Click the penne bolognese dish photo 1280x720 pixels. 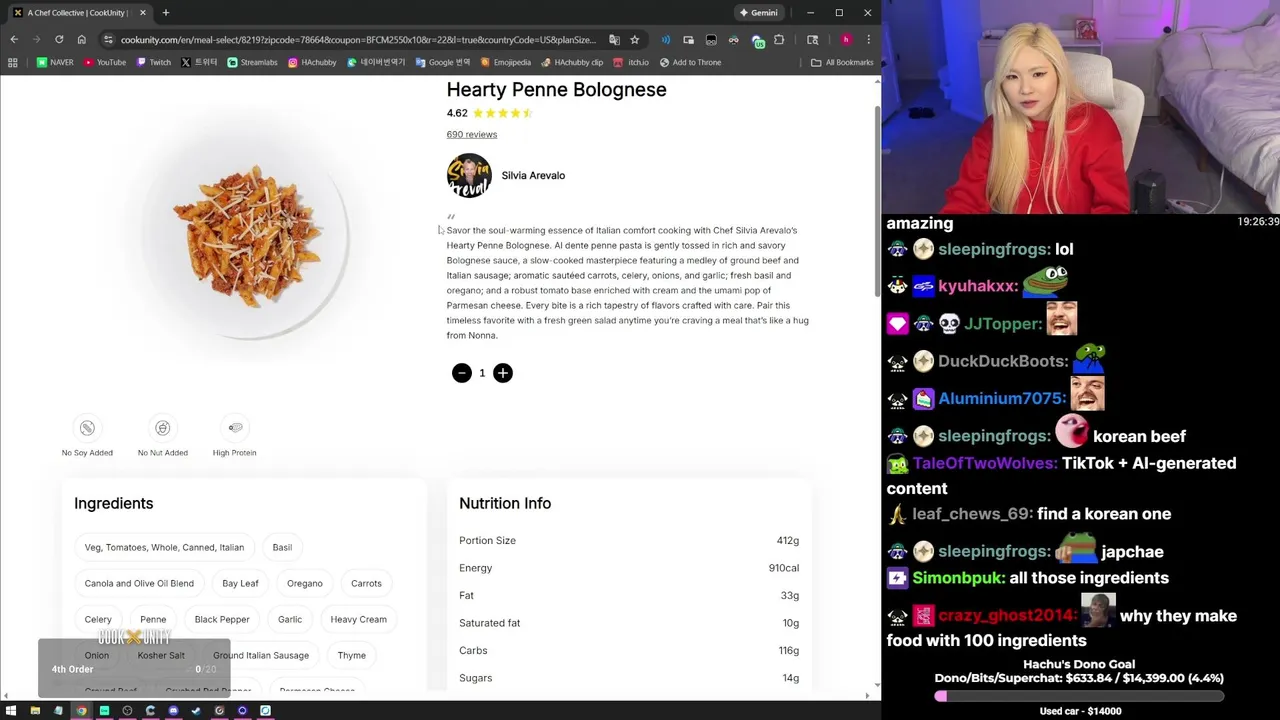coord(247,236)
